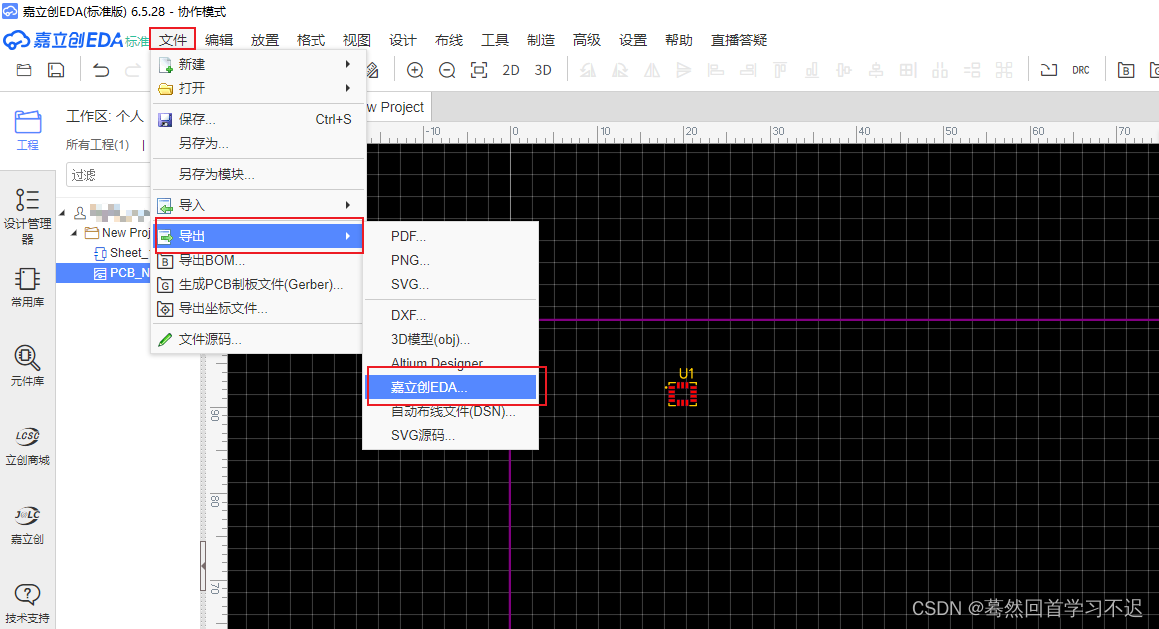This screenshot has height=629, width=1159.
Task: Open the 嘉立创 JLC sidebar item
Action: pyautogui.click(x=27, y=525)
